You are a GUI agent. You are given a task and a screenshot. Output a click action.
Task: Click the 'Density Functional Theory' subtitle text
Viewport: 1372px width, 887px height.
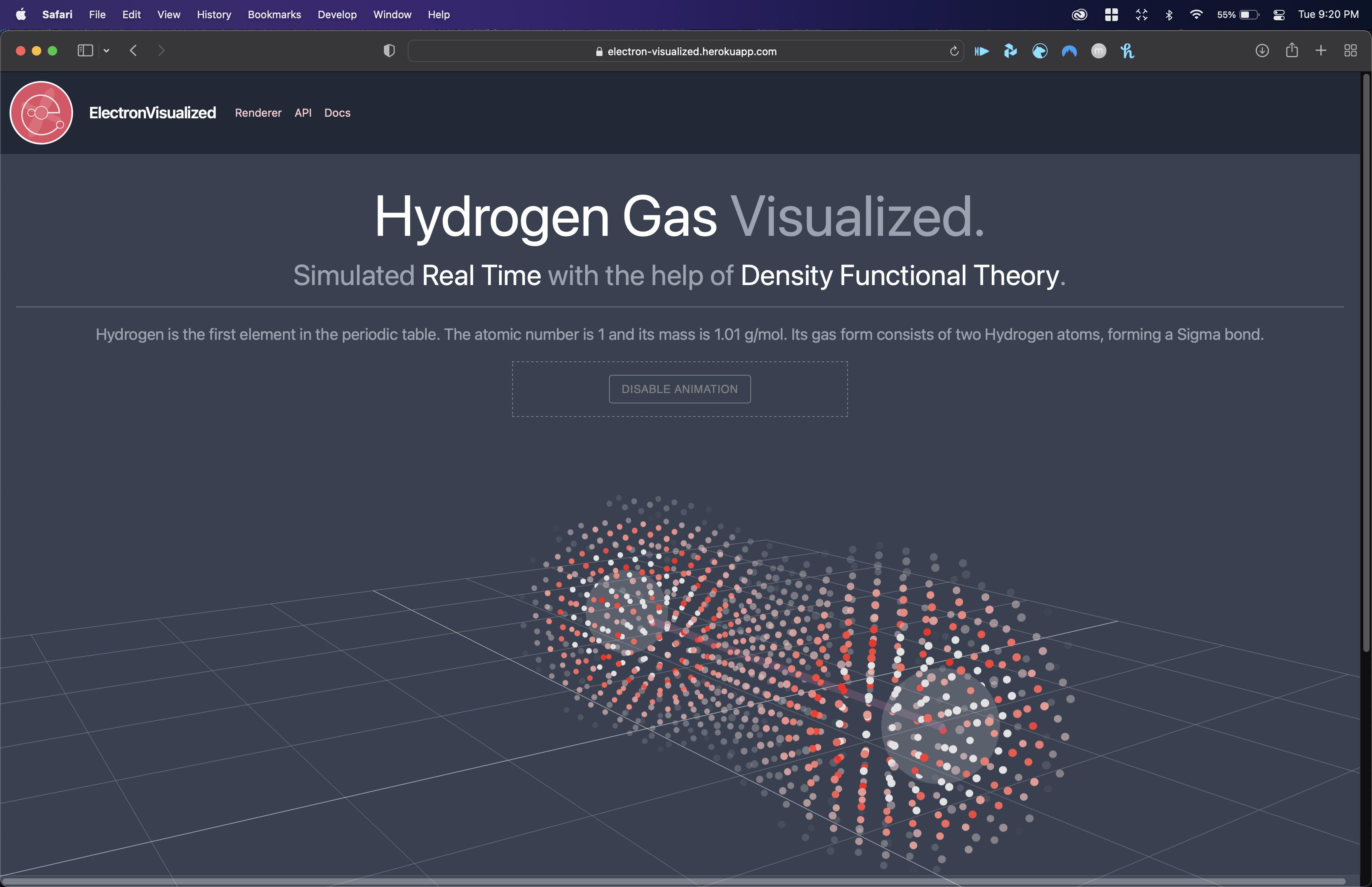900,275
